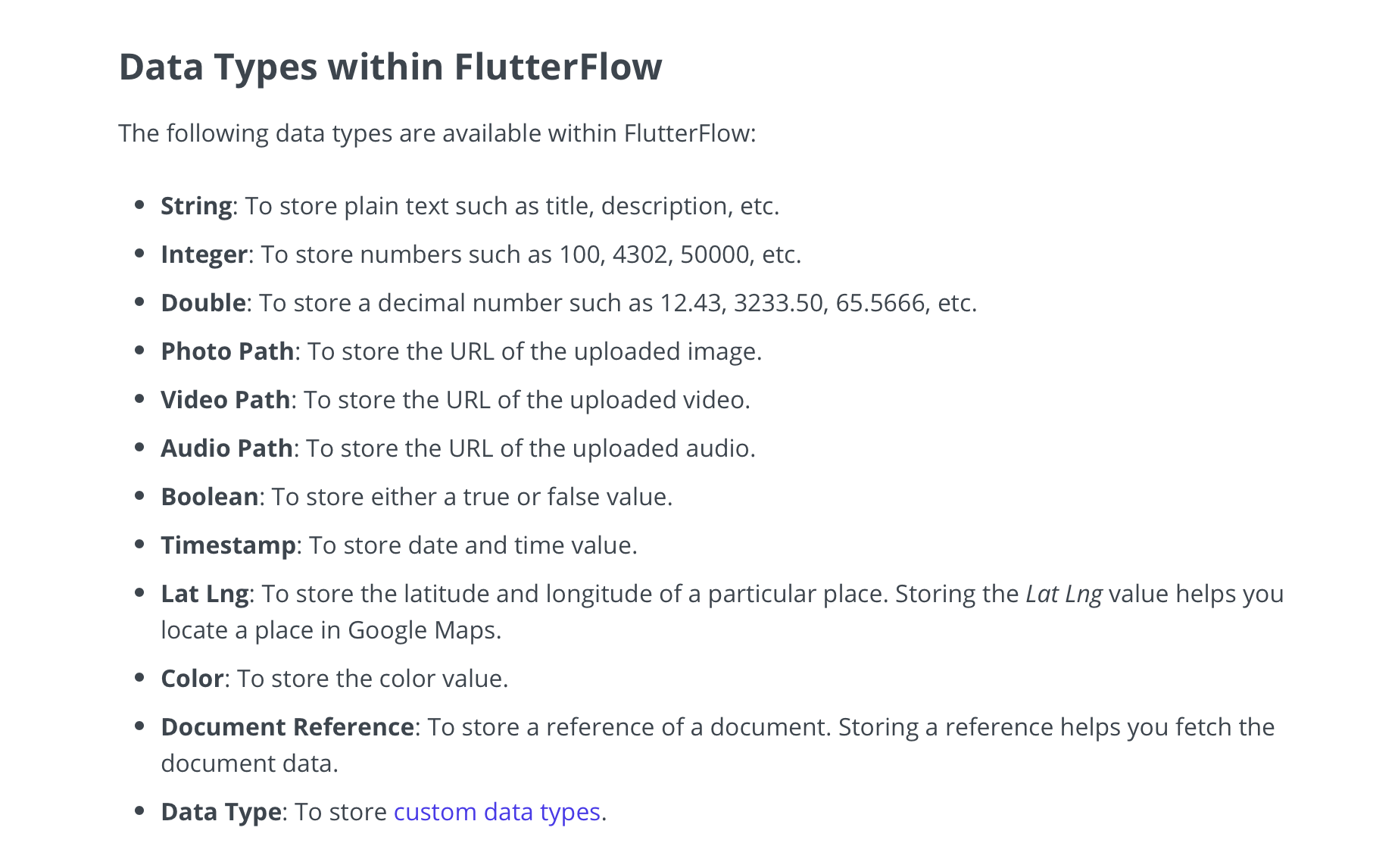1398x868 pixels.
Task: Click the bold 'Video Path' term
Action: (x=225, y=400)
